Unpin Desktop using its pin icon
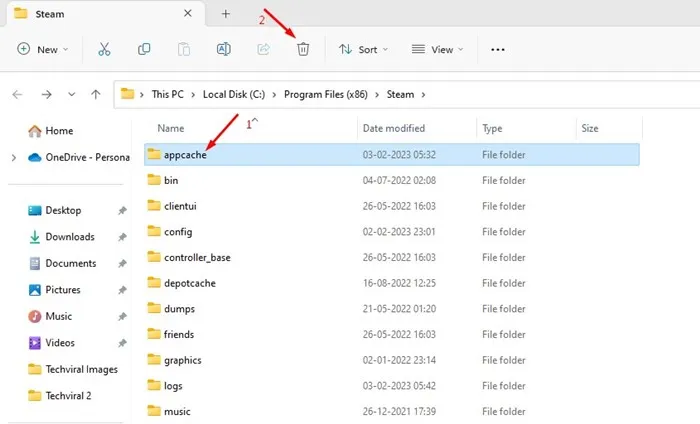 click(122, 210)
